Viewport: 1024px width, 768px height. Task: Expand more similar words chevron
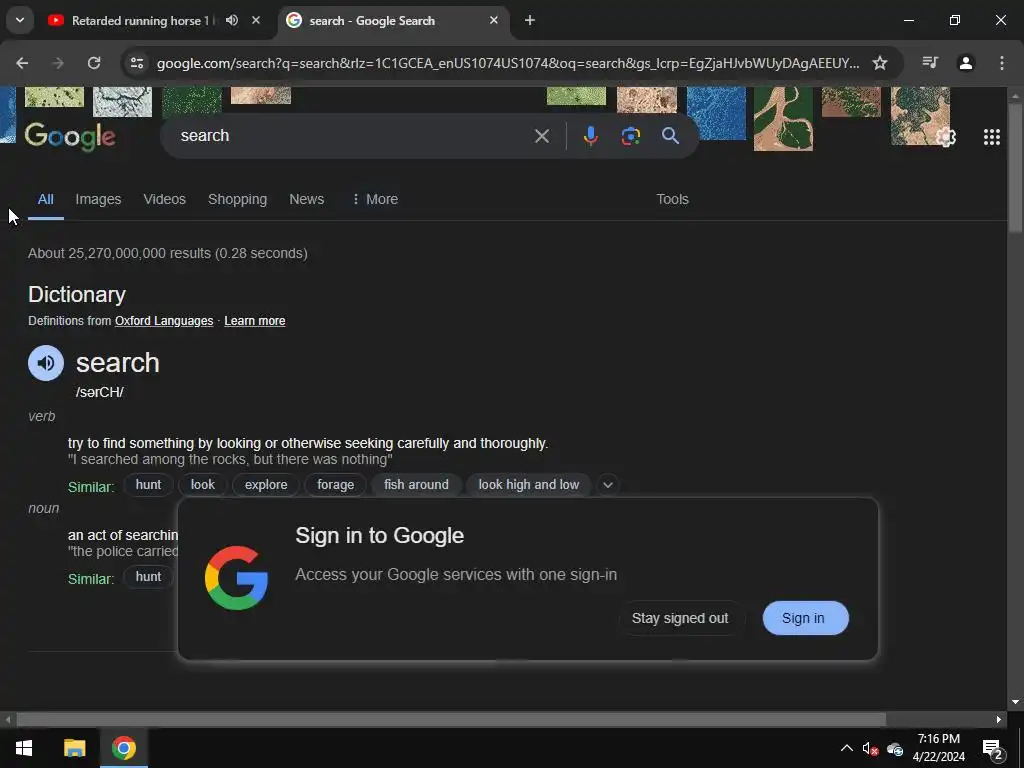pos(607,485)
